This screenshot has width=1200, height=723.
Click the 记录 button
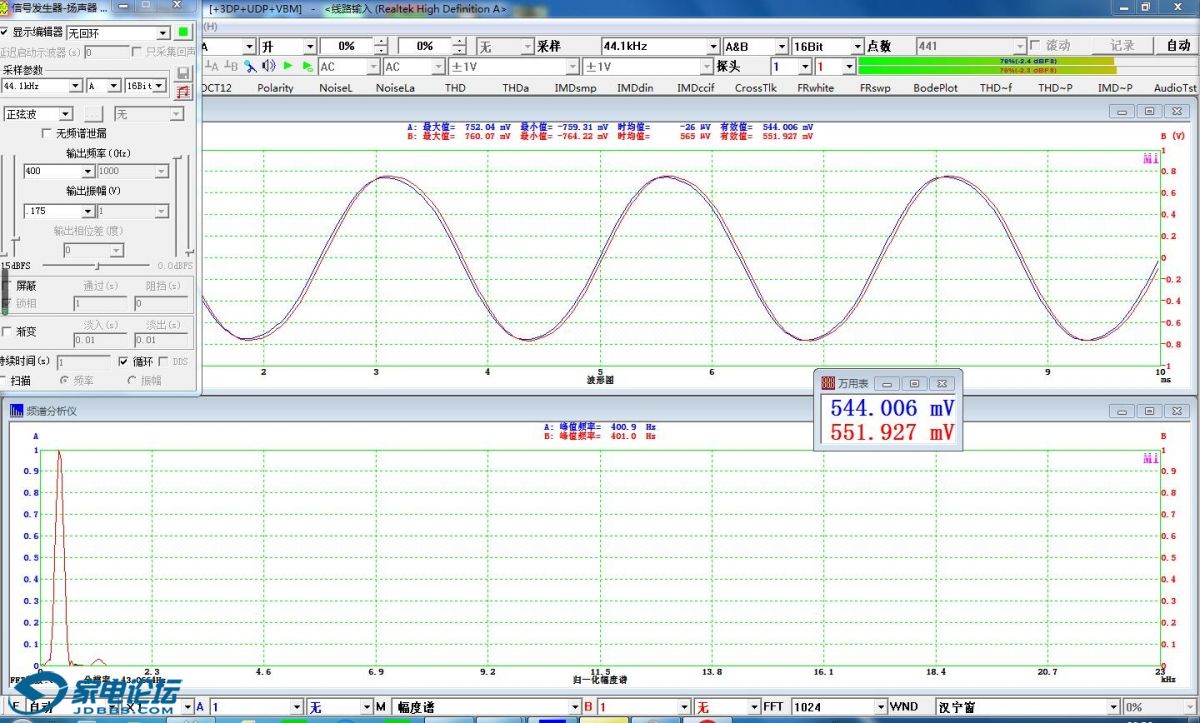point(1122,46)
